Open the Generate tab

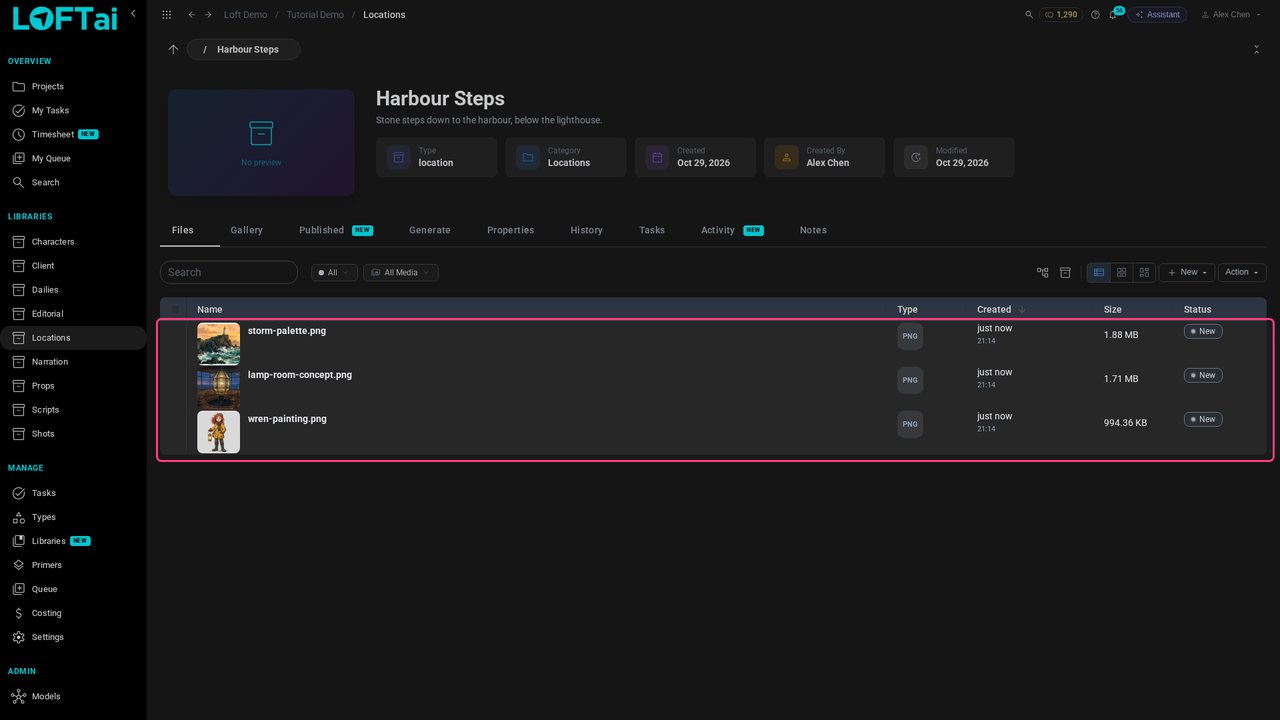pos(430,230)
